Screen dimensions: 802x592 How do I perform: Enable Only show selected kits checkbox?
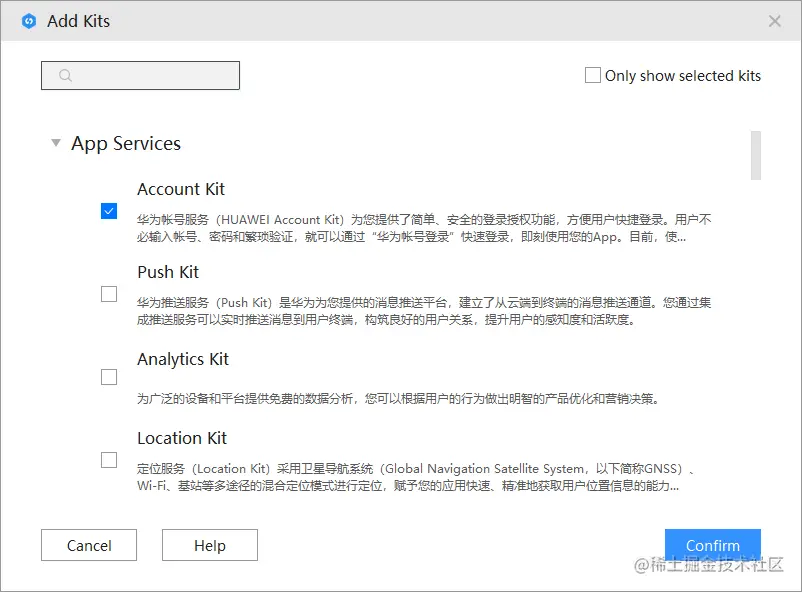[592, 75]
